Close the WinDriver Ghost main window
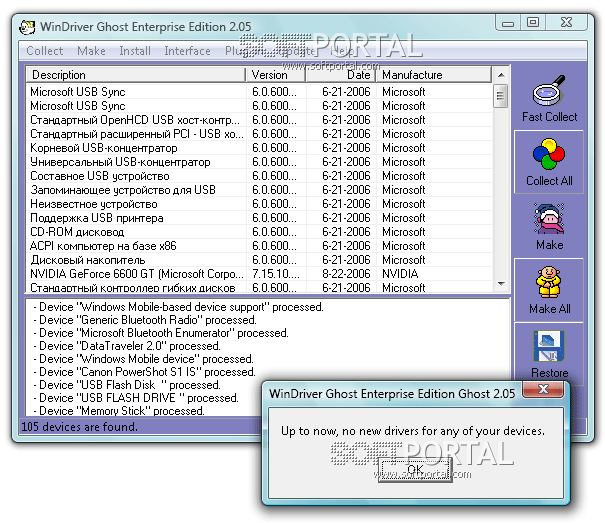The height and width of the screenshot is (523, 605). [x=566, y=23]
